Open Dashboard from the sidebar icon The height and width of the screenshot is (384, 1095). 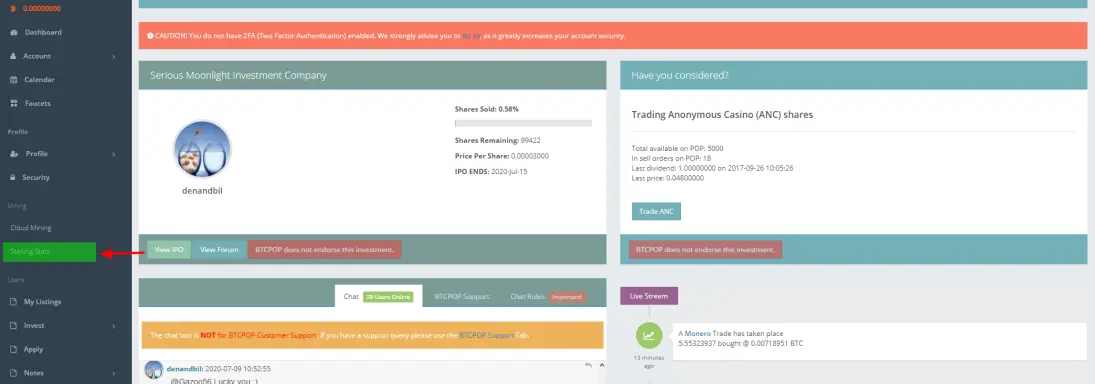pos(14,32)
